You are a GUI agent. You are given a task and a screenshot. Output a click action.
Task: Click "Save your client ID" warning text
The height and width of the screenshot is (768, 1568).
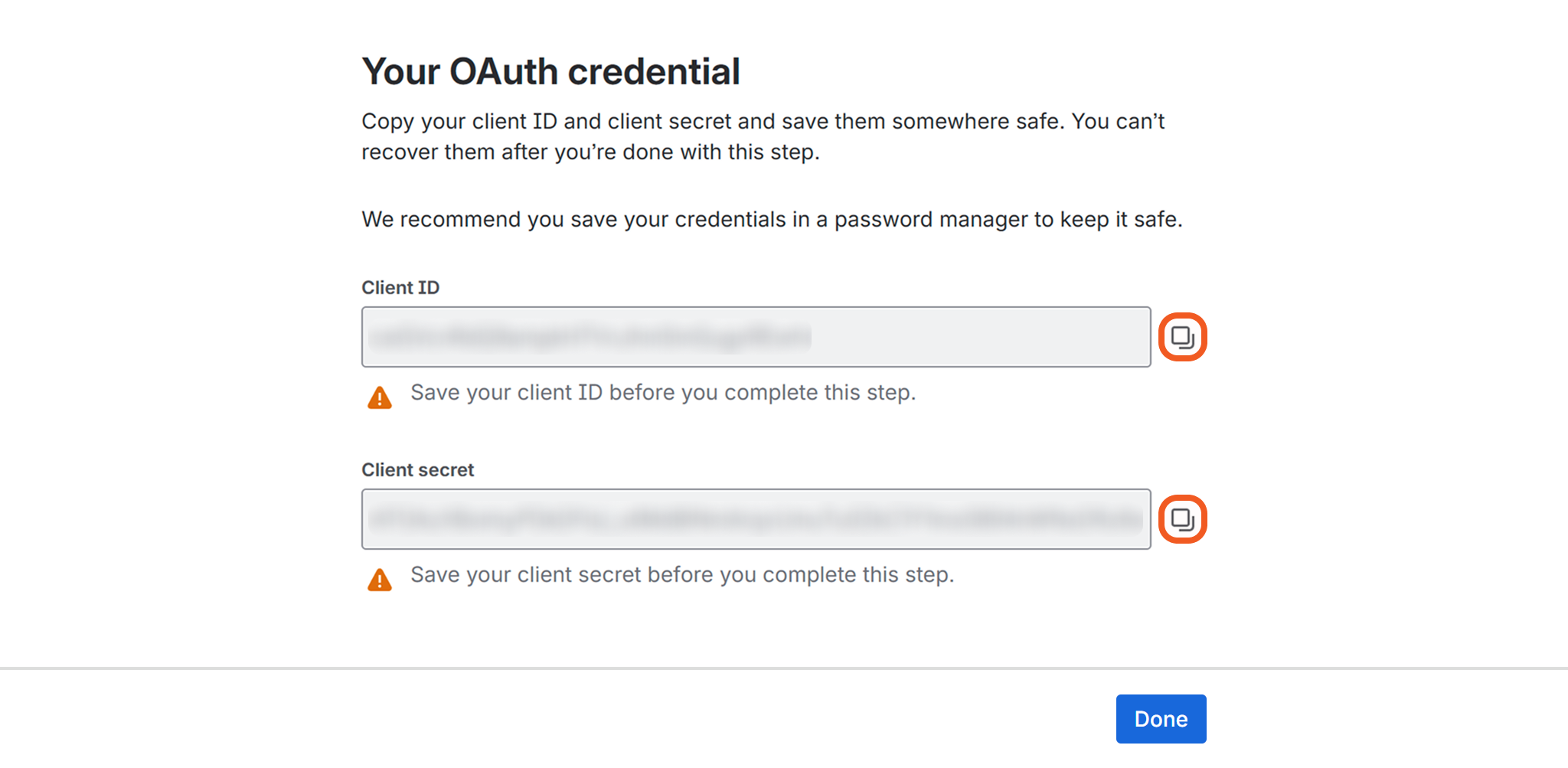pos(663,393)
